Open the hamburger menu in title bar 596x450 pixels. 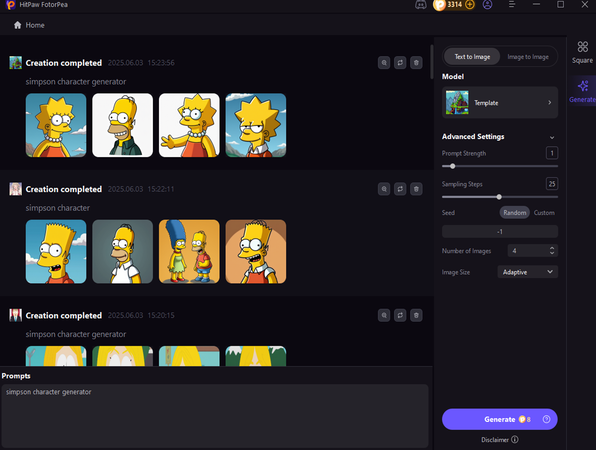(512, 5)
